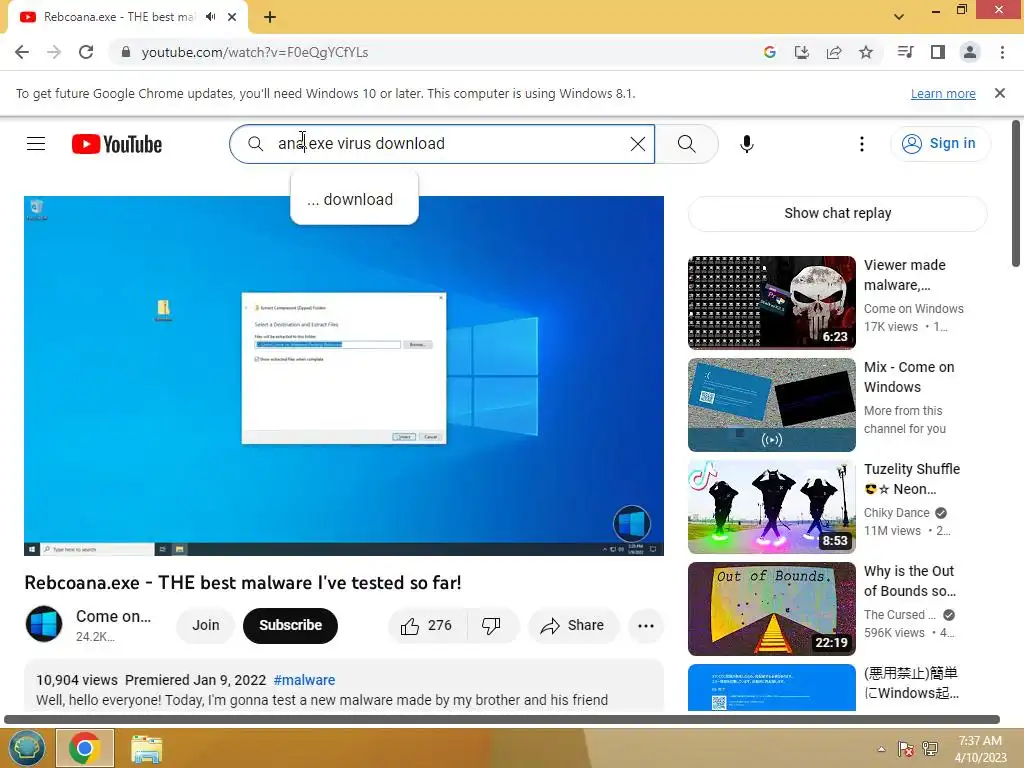Open more actions ellipsis under video

coord(646,626)
